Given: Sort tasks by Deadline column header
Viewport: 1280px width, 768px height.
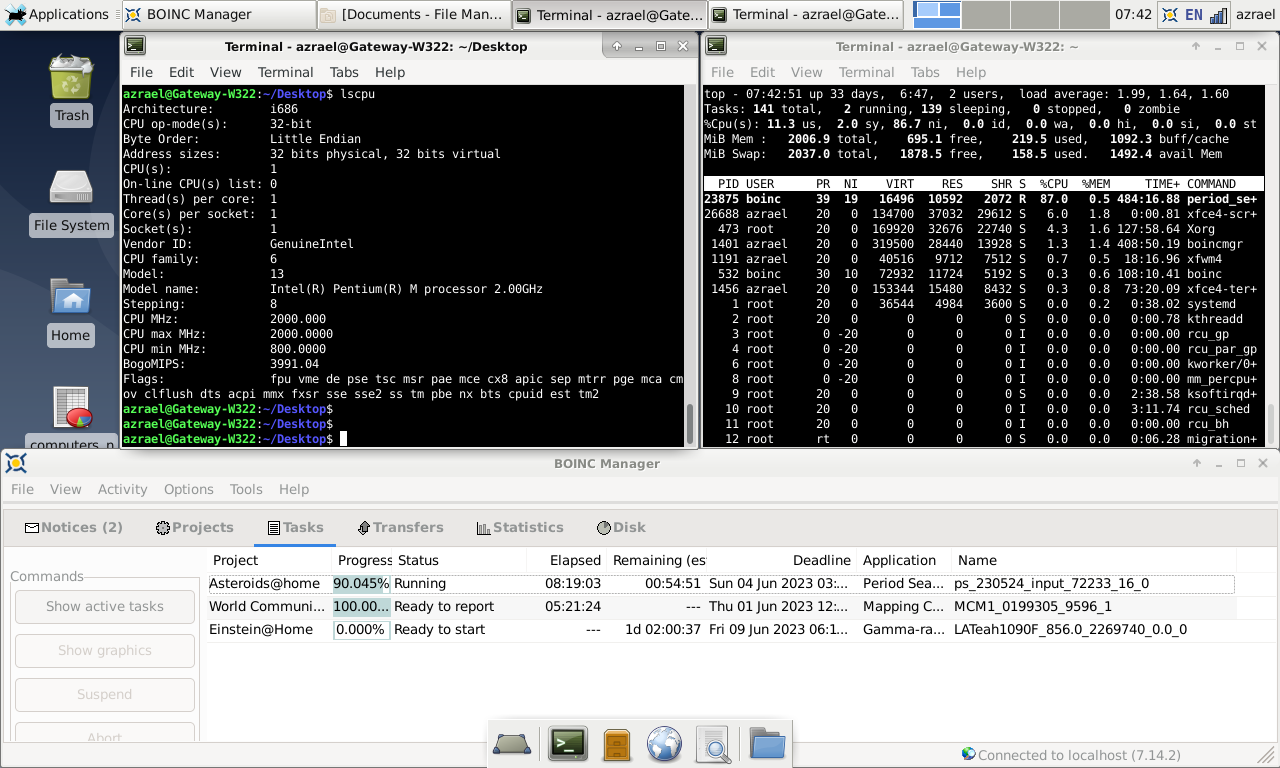Looking at the screenshot, I should [x=783, y=560].
